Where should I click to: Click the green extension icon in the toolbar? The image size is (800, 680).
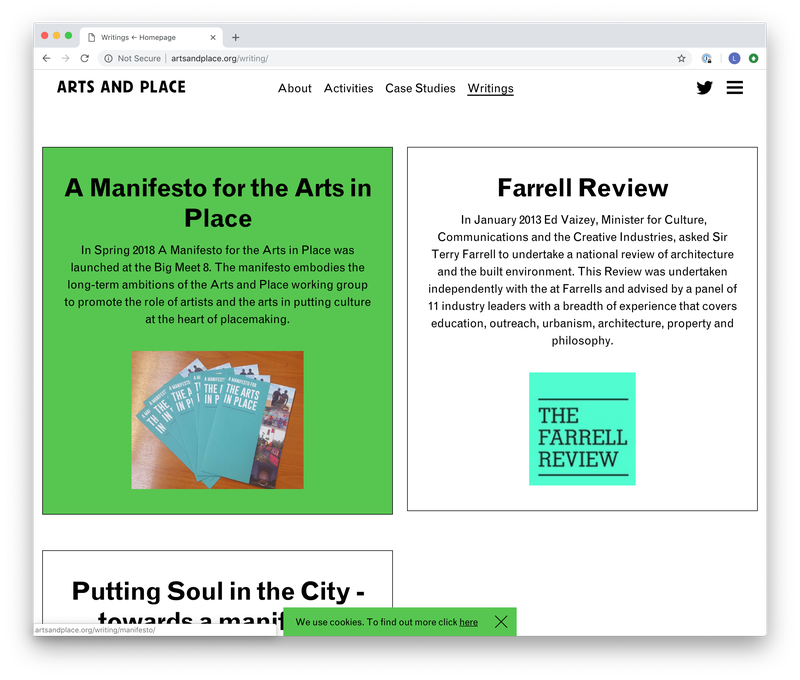[x=754, y=59]
